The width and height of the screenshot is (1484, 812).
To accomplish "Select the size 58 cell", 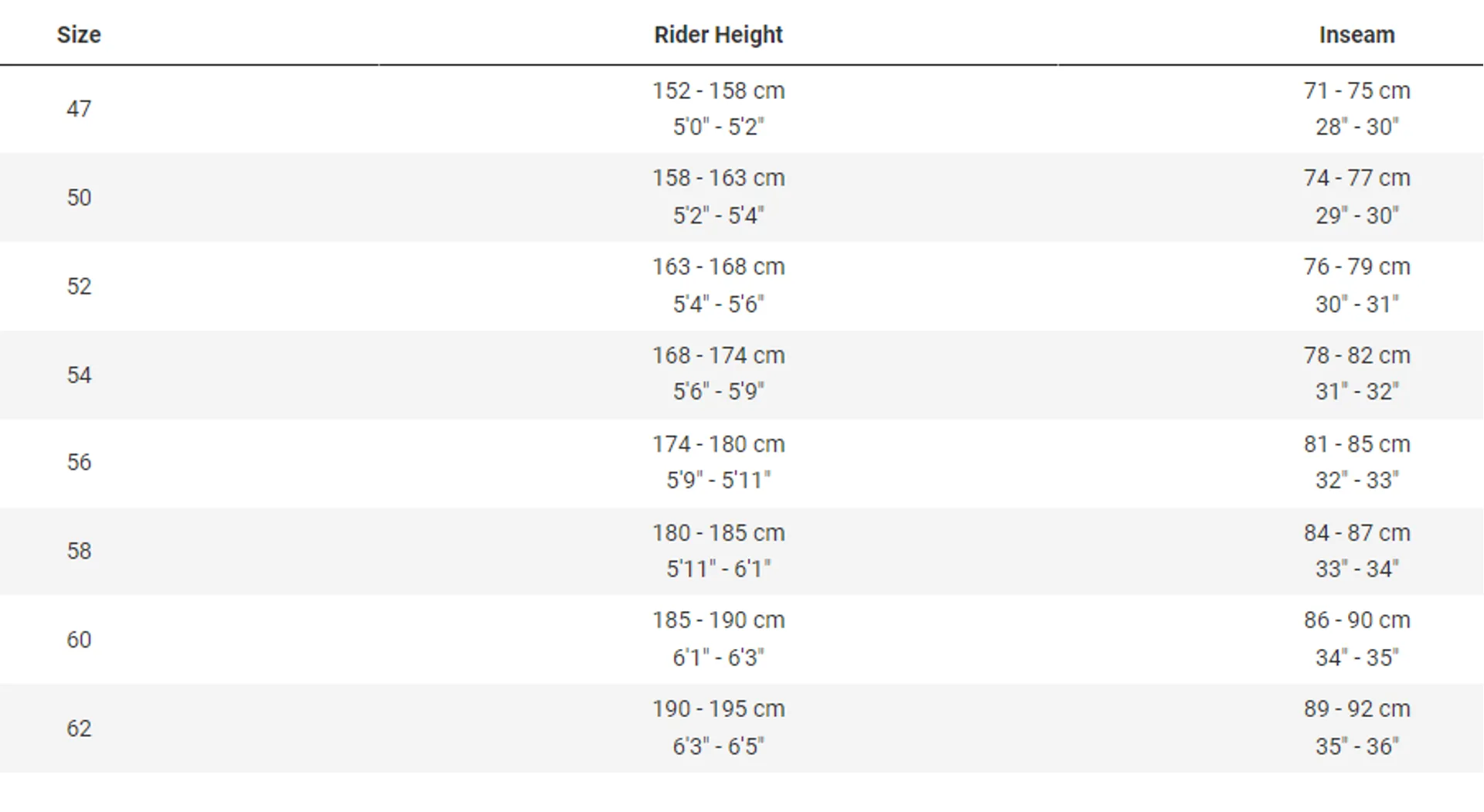I will pyautogui.click(x=79, y=552).
